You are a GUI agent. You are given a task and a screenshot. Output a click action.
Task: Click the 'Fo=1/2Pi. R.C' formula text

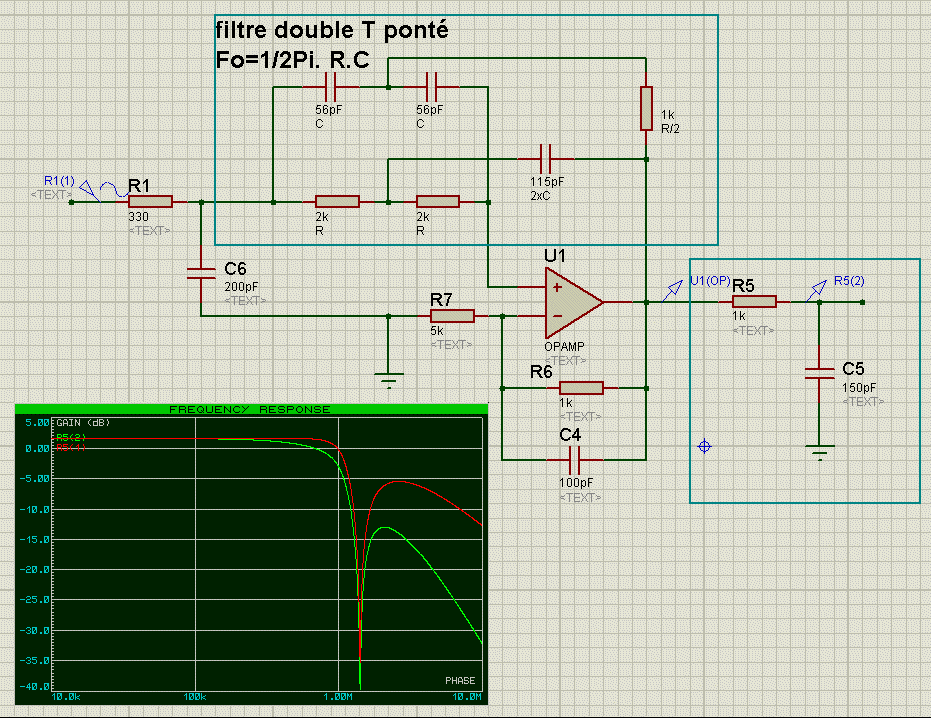[293, 60]
